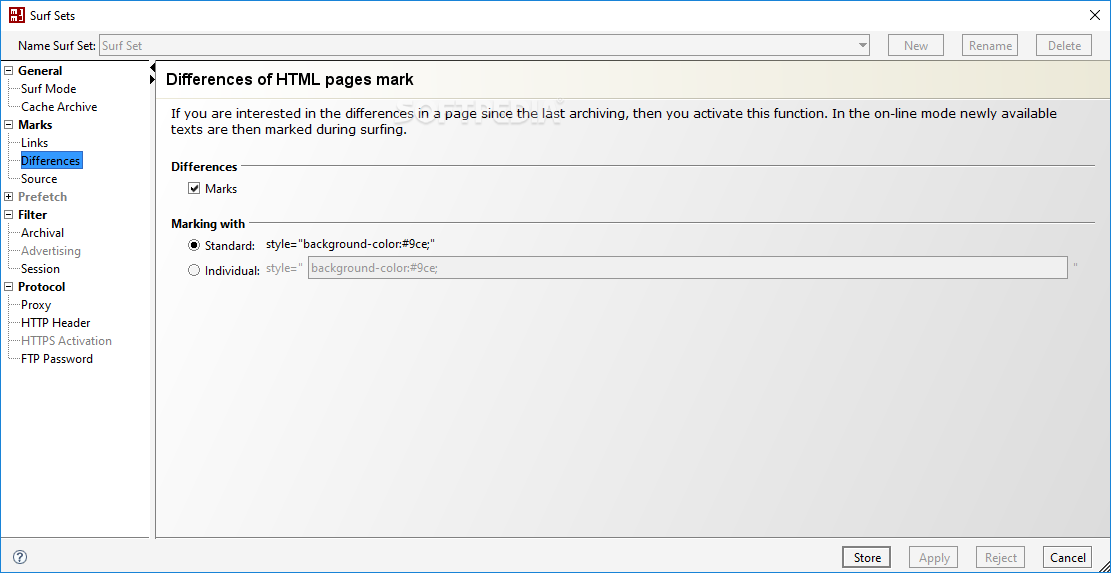Click the Rename button

coord(990,45)
